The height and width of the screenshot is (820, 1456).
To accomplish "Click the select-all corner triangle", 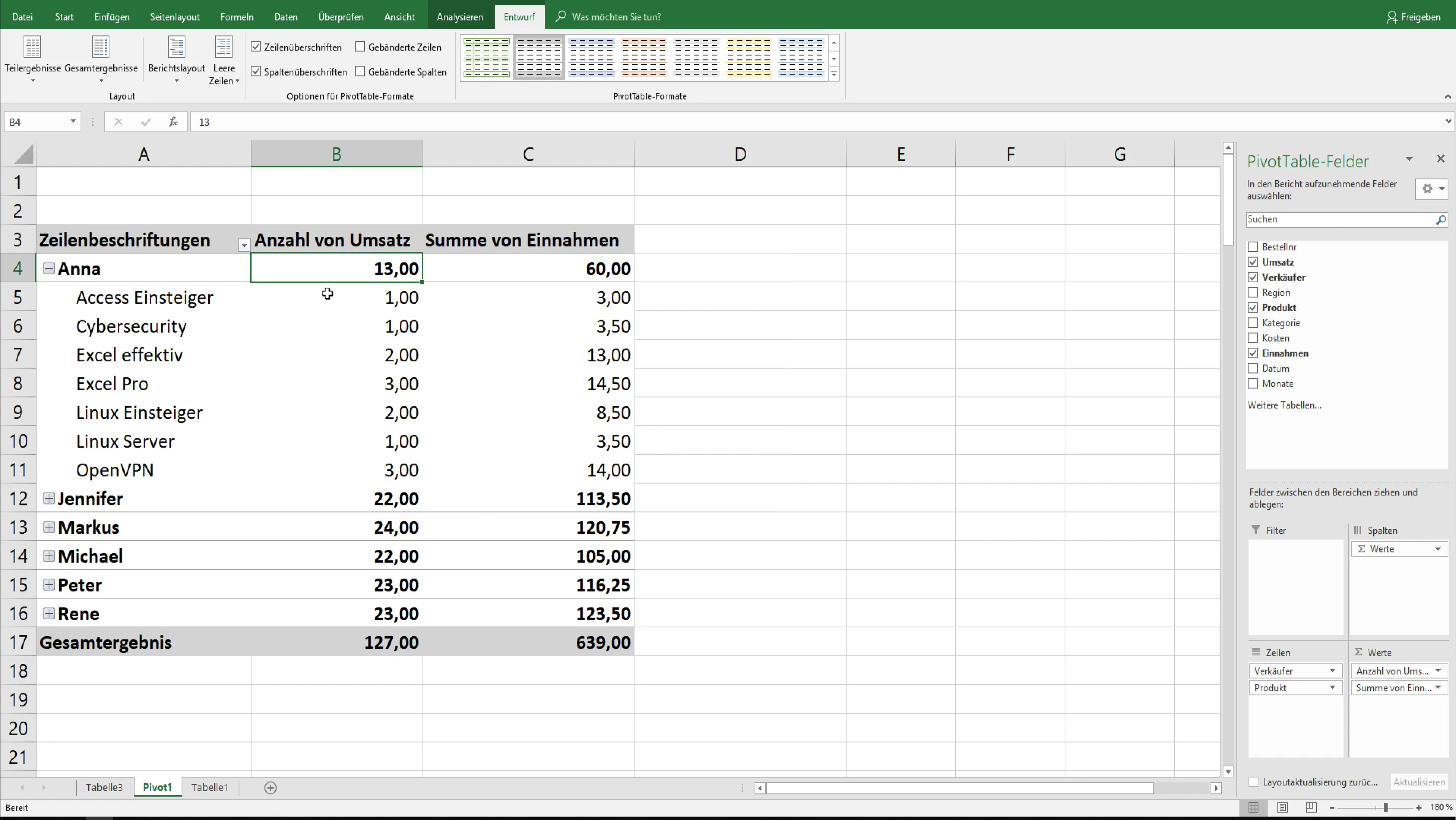I will click(x=23, y=154).
